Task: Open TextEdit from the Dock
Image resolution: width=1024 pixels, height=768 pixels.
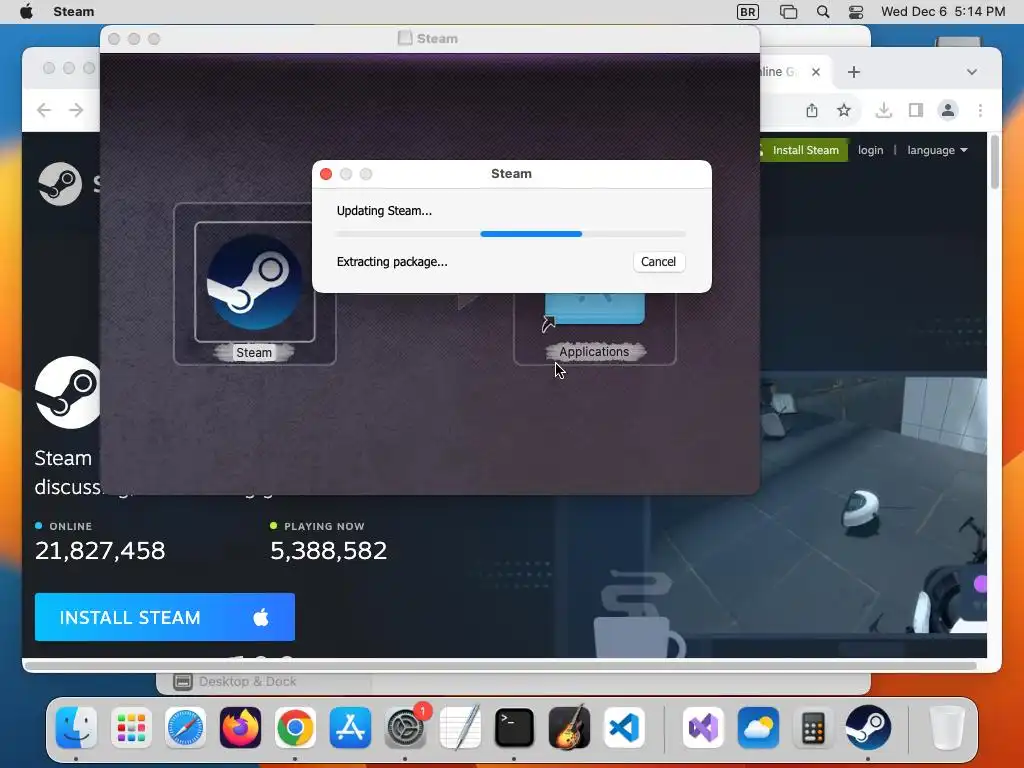Action: (x=460, y=728)
